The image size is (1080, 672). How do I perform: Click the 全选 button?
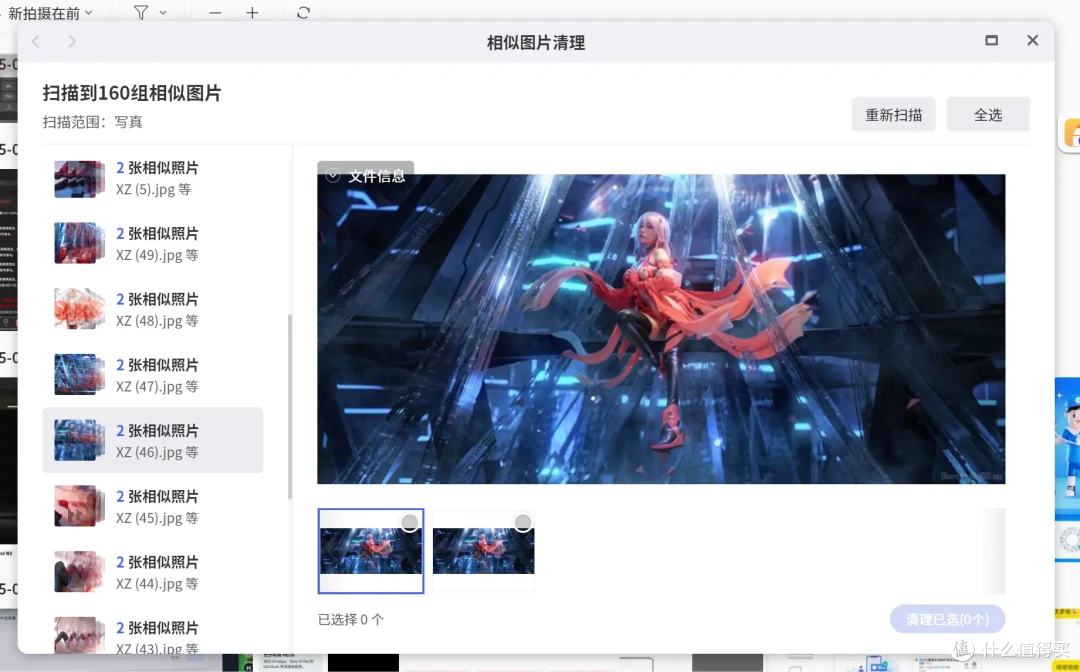988,114
